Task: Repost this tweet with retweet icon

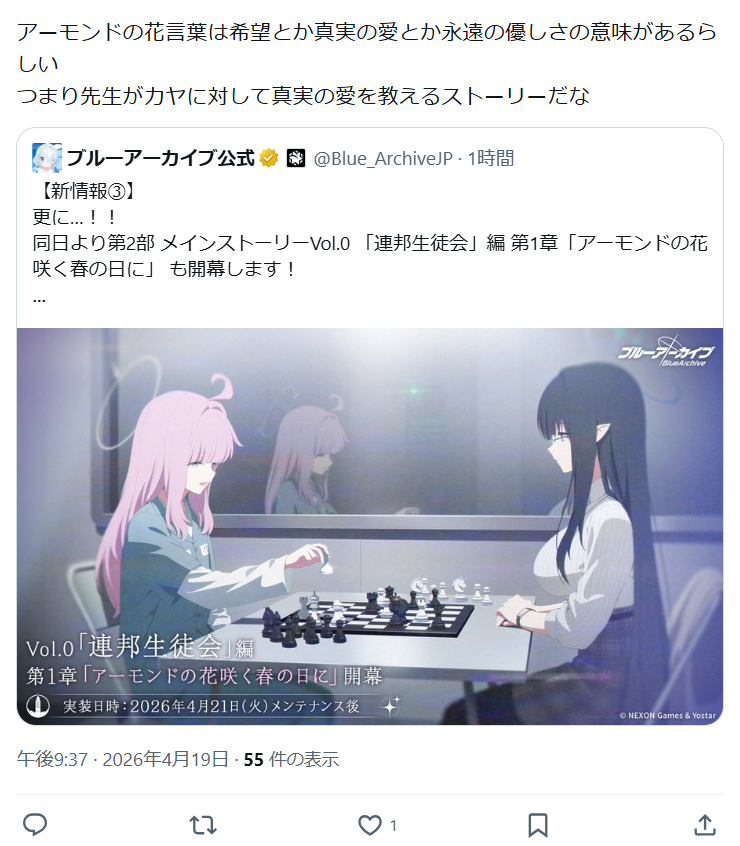Action: point(203,825)
